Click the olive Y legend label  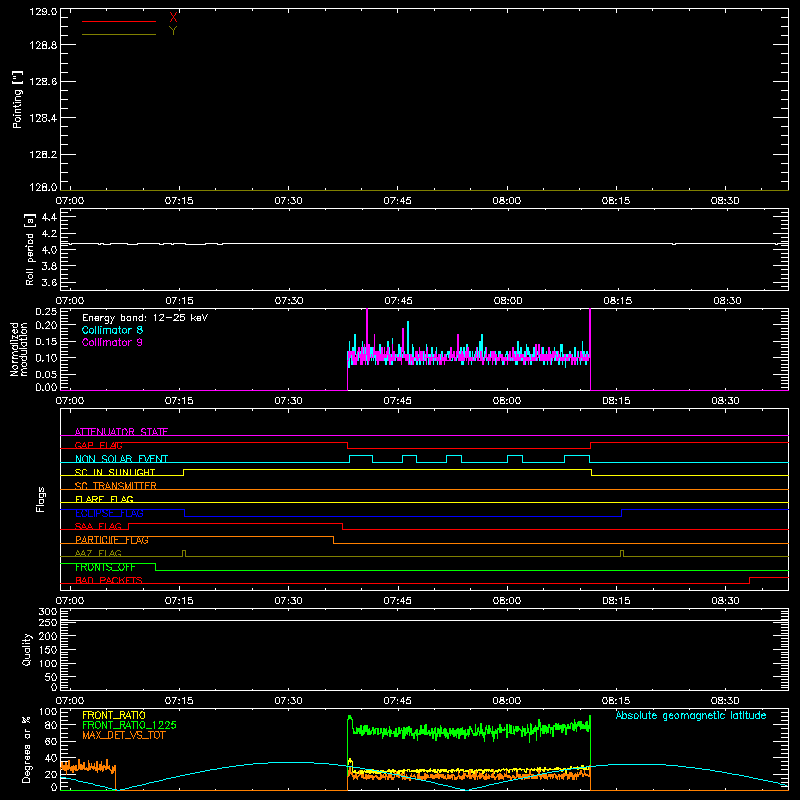click(173, 31)
